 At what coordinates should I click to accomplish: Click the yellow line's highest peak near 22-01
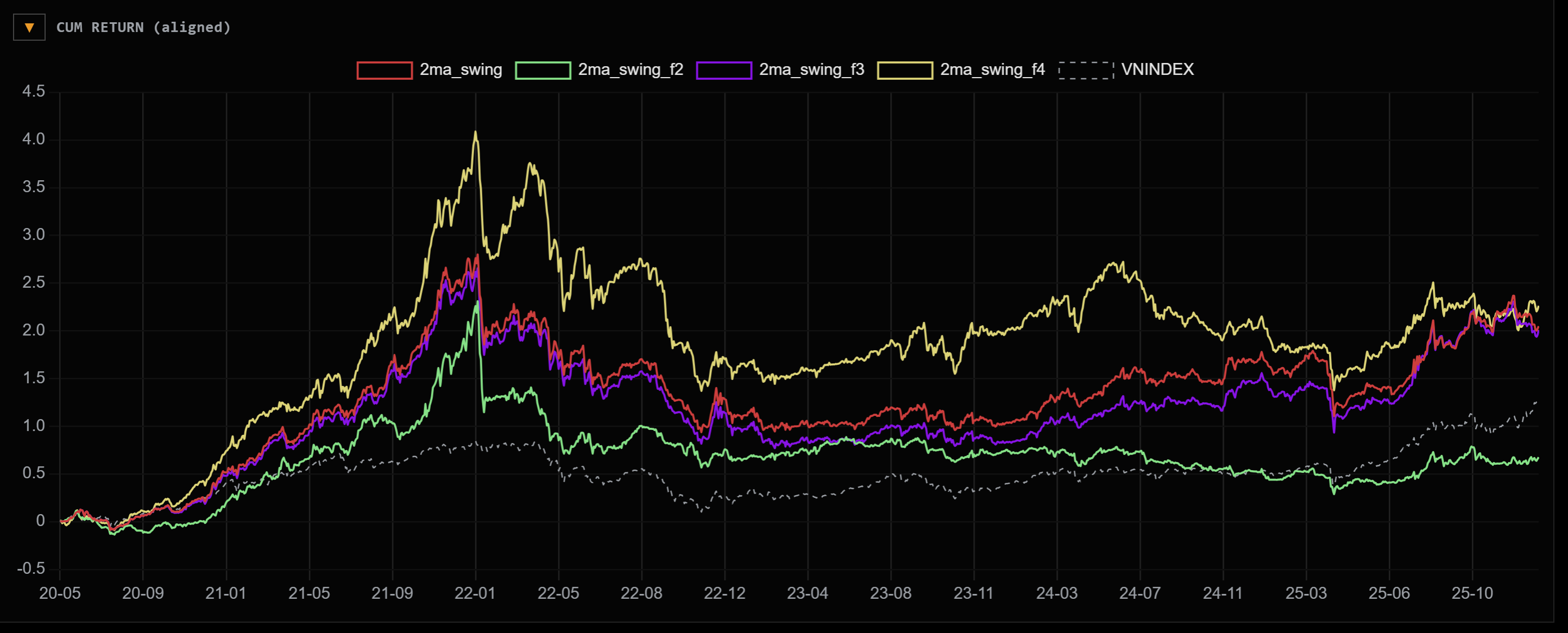coord(475,132)
